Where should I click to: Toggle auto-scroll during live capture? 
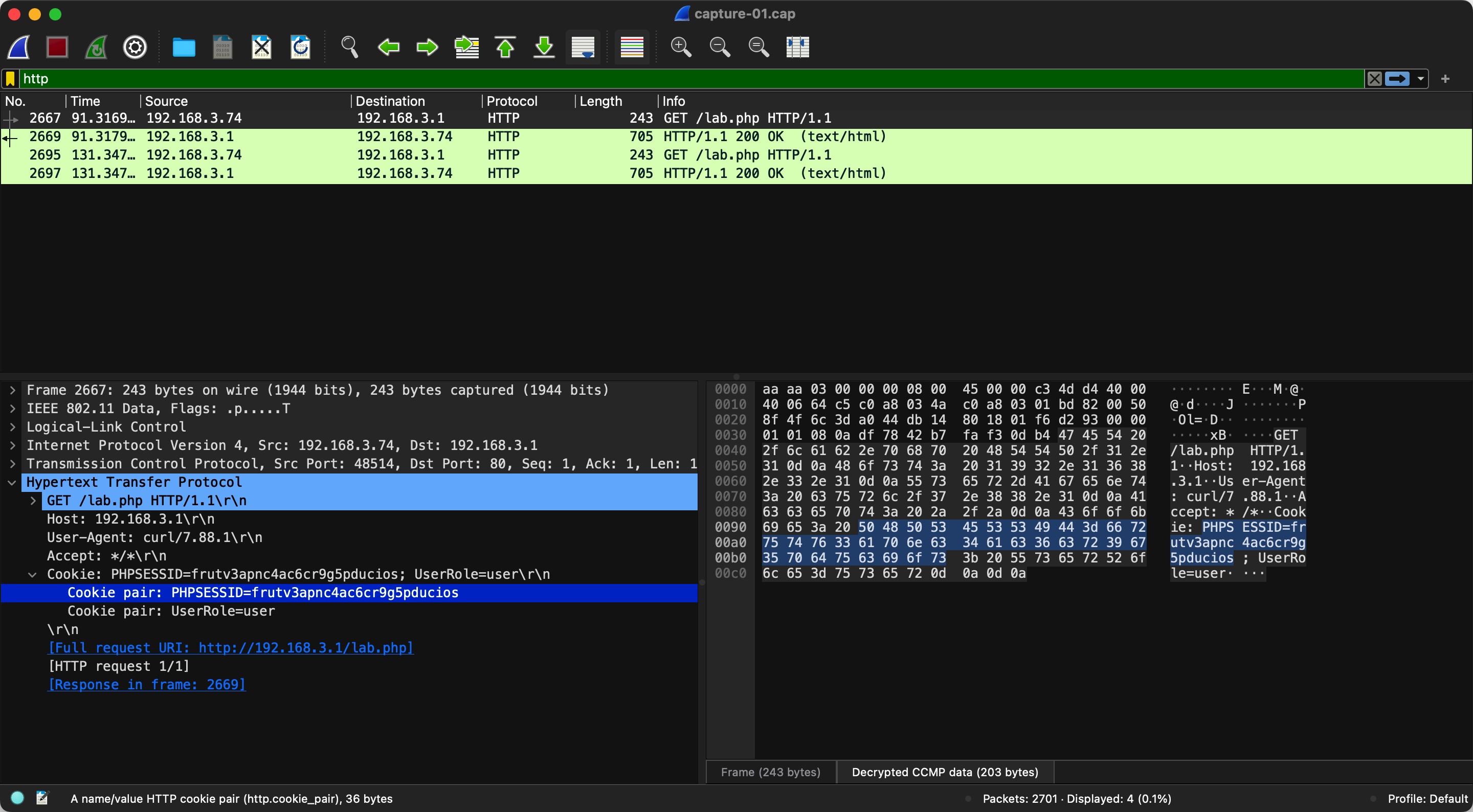click(583, 47)
